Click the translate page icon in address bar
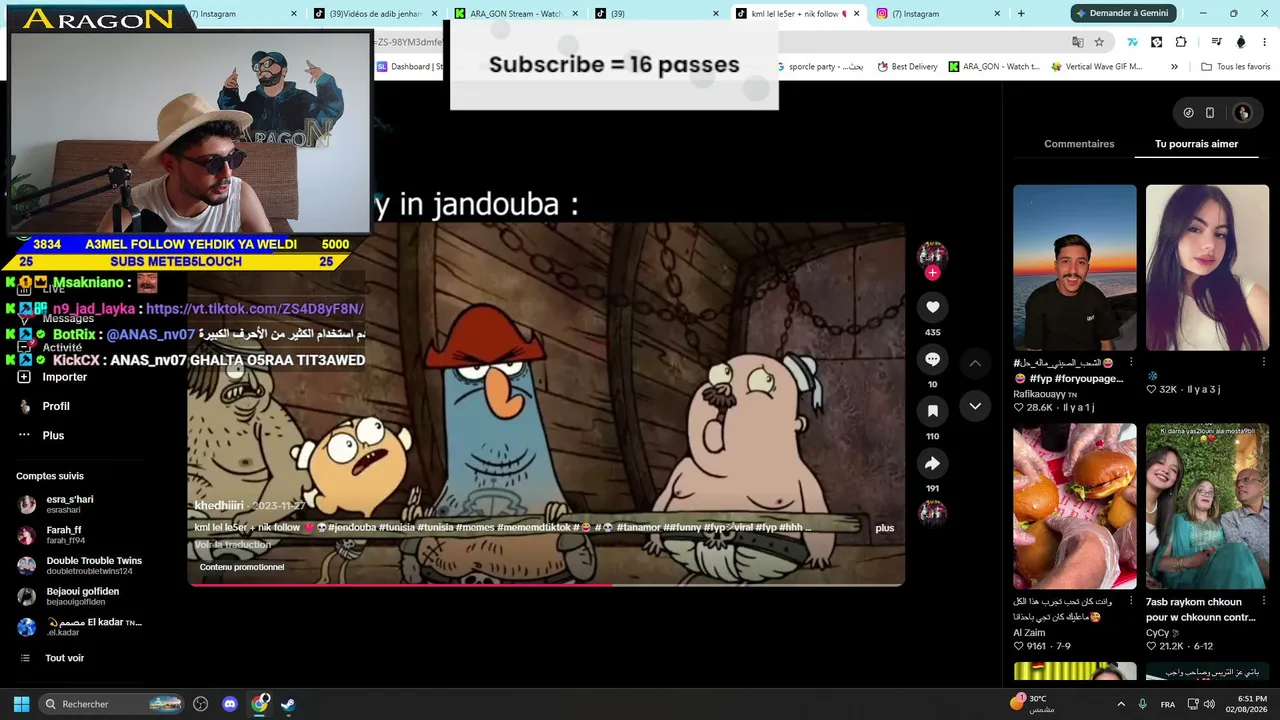 point(1077,42)
